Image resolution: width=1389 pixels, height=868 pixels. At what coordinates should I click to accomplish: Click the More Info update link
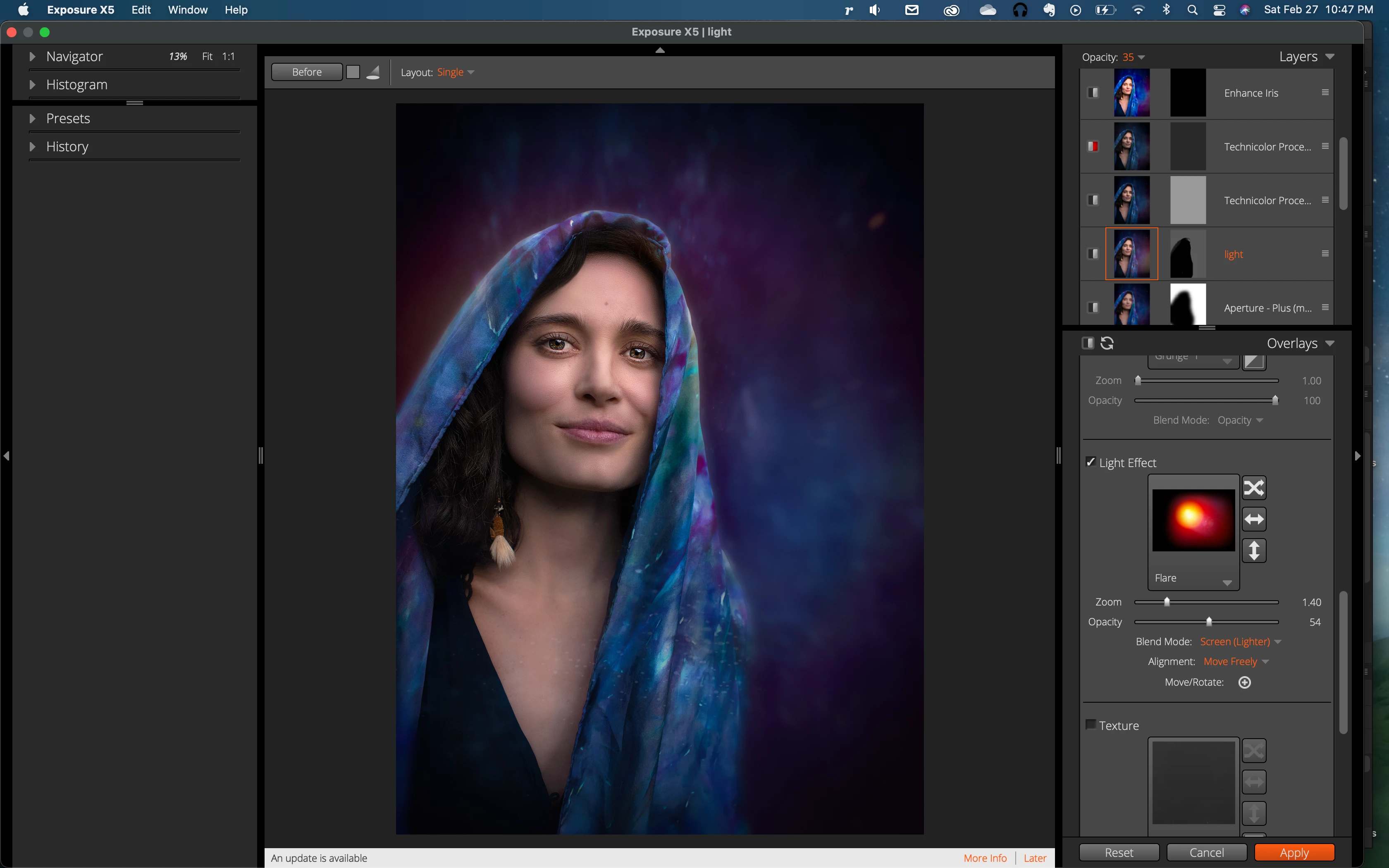click(985, 858)
